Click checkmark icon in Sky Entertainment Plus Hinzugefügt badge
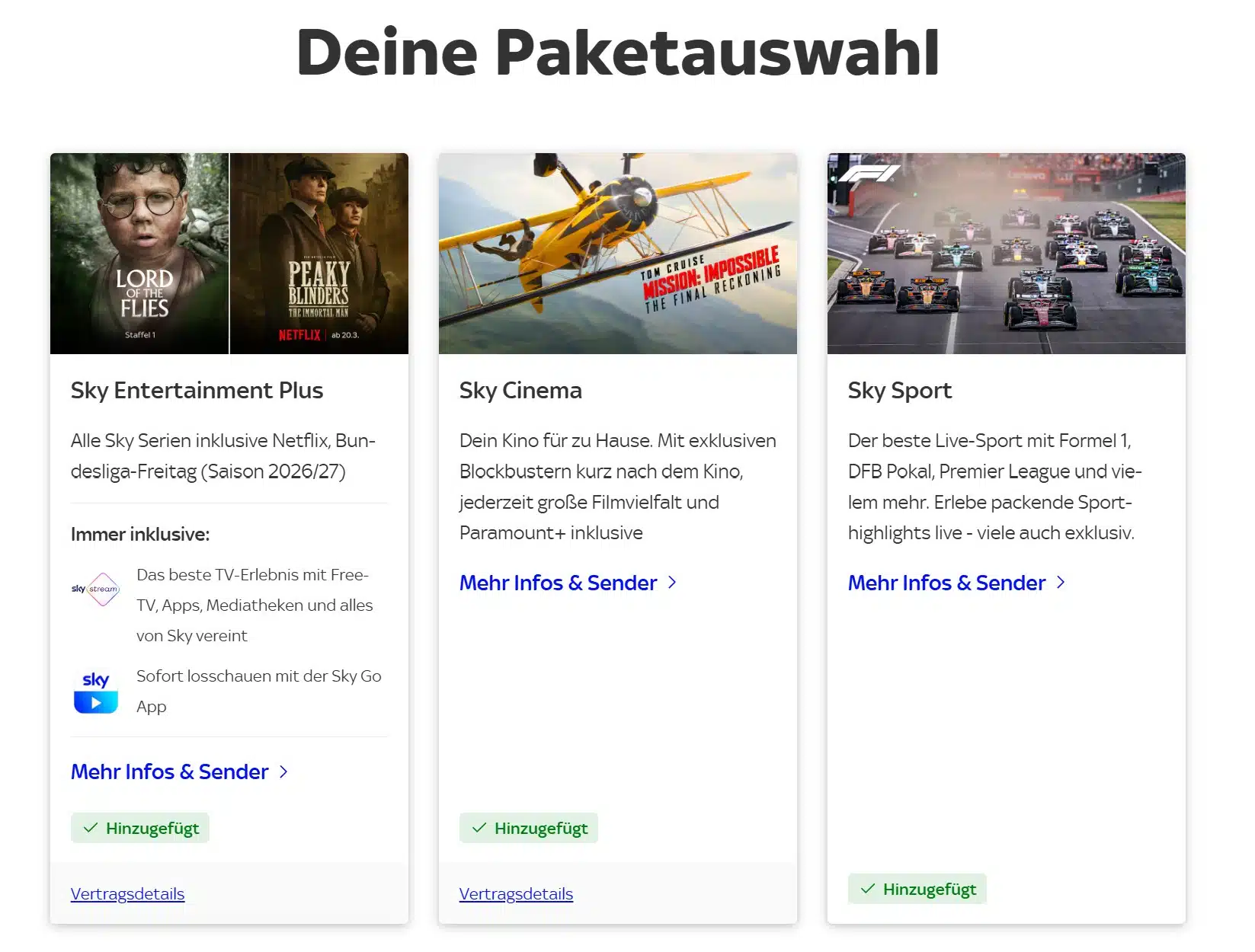This screenshot has height=952, width=1255. click(x=91, y=828)
